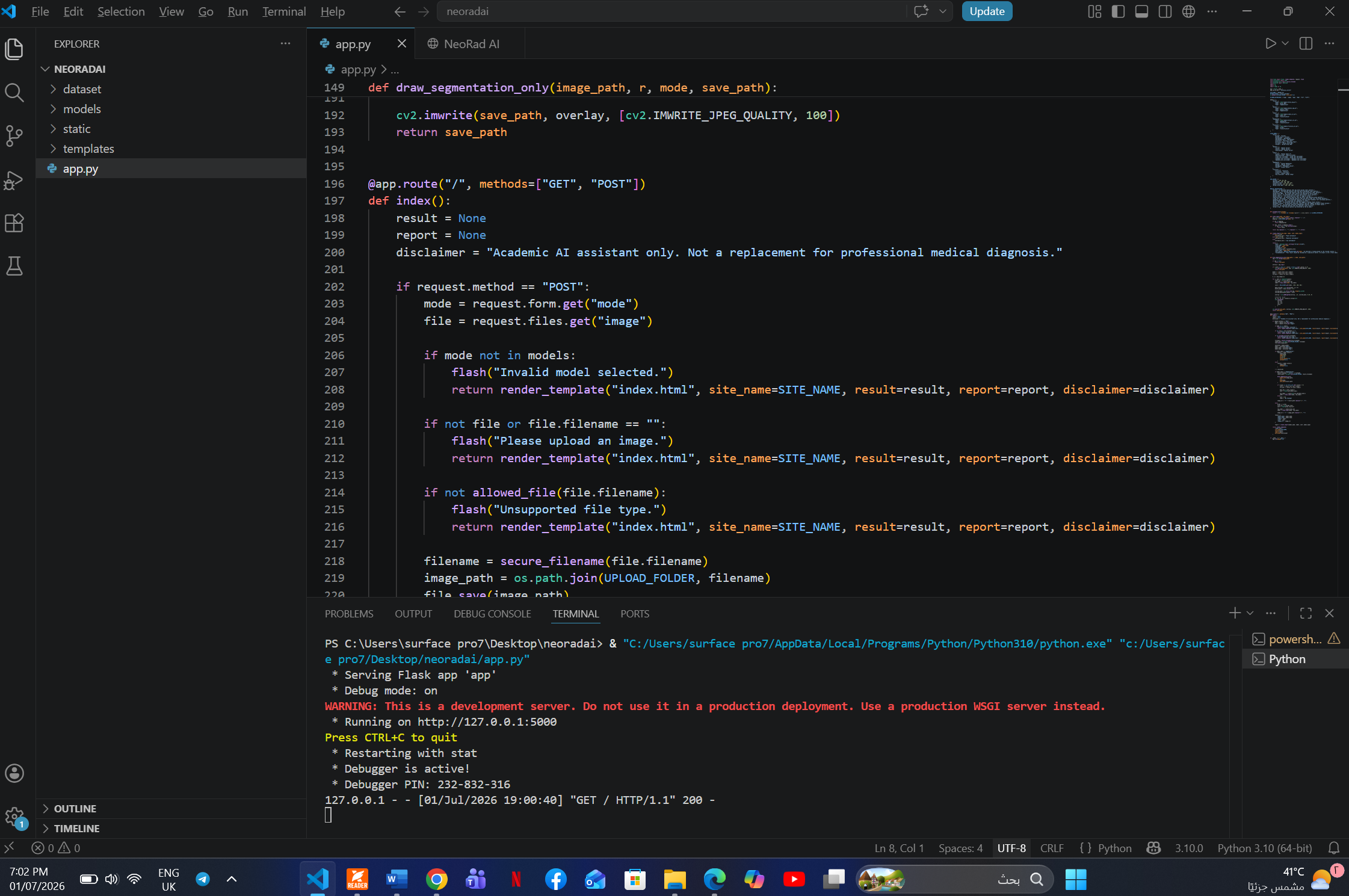Click the Update button

(x=987, y=11)
